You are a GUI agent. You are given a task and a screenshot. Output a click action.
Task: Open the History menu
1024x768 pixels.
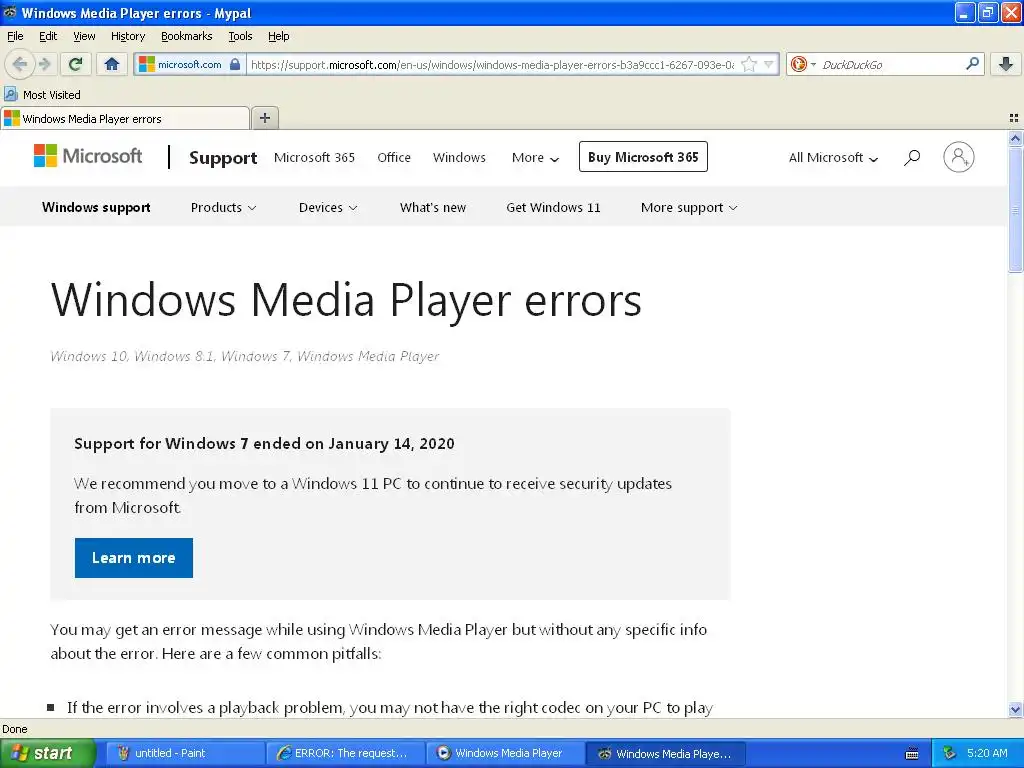tap(128, 36)
